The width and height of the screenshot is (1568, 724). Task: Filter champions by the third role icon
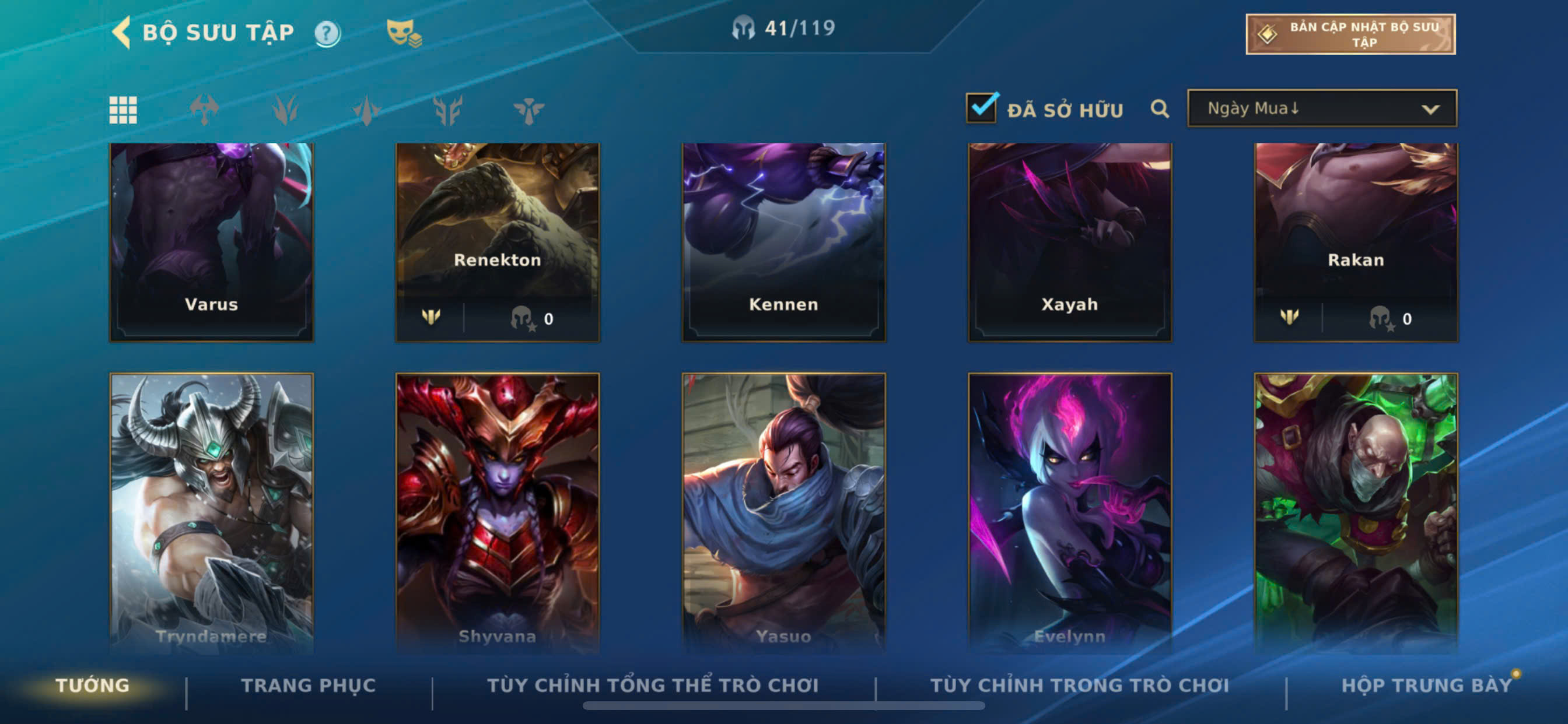pyautogui.click(x=367, y=110)
